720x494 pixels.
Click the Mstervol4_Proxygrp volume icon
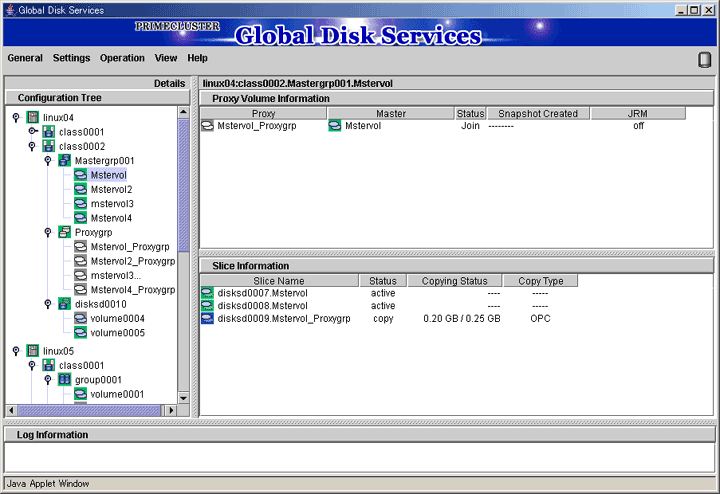coord(80,290)
